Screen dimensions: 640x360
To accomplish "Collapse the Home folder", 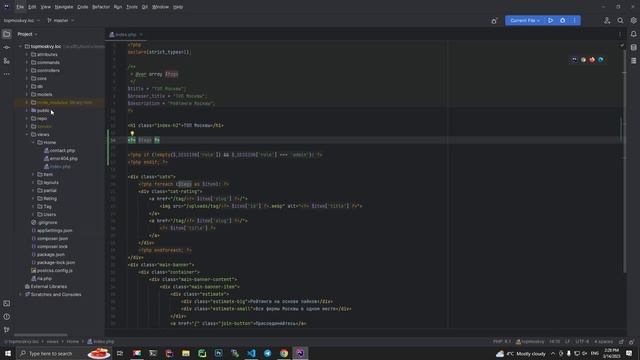I will (33, 142).
